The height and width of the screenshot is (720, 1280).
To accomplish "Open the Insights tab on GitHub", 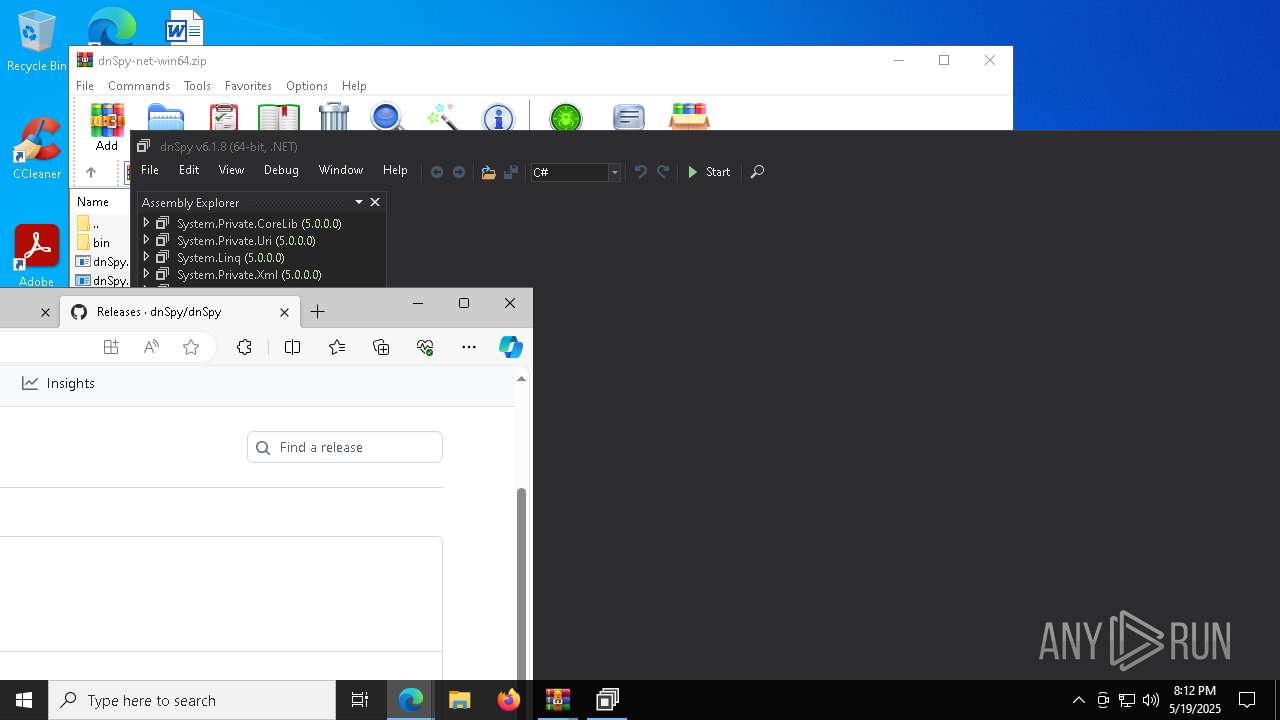I will coord(58,383).
